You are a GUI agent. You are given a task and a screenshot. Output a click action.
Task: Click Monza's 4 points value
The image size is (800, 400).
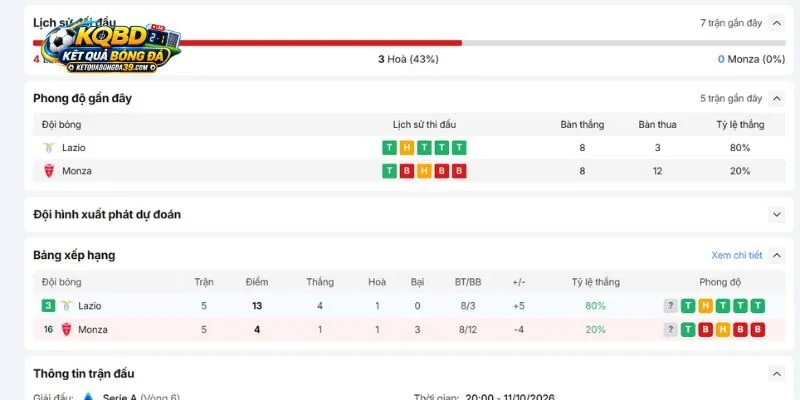point(257,330)
